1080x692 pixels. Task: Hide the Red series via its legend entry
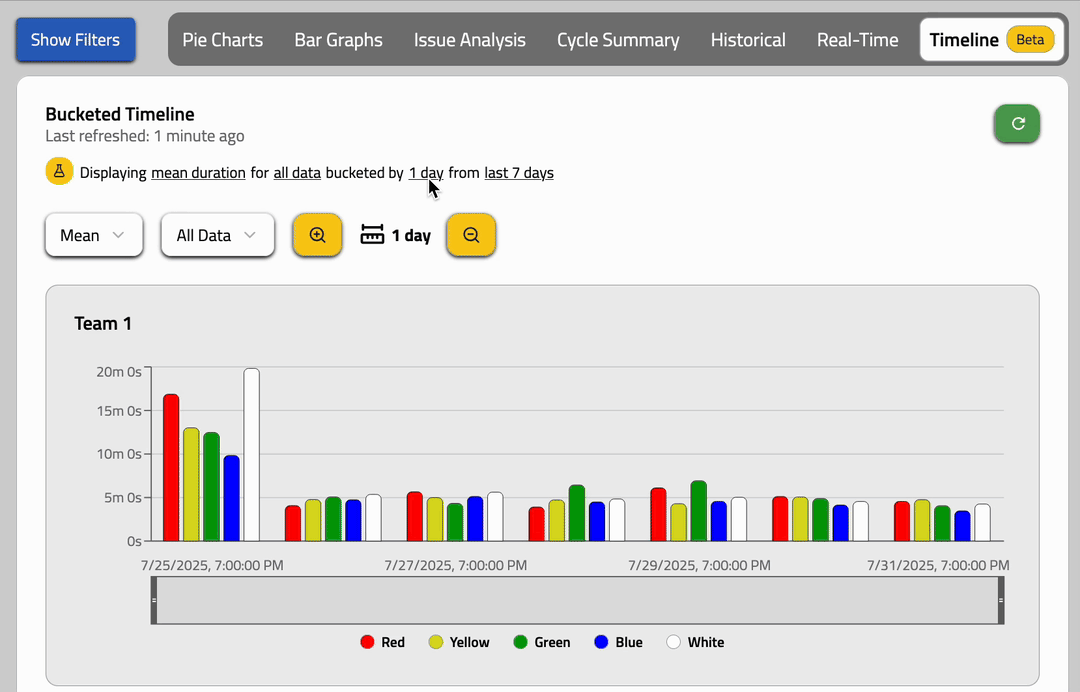click(x=382, y=641)
